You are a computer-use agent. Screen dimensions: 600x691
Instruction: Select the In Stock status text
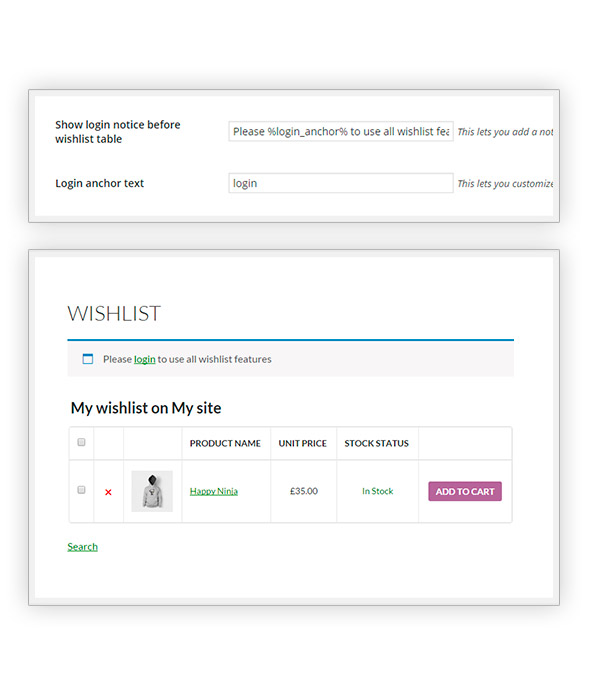click(378, 491)
